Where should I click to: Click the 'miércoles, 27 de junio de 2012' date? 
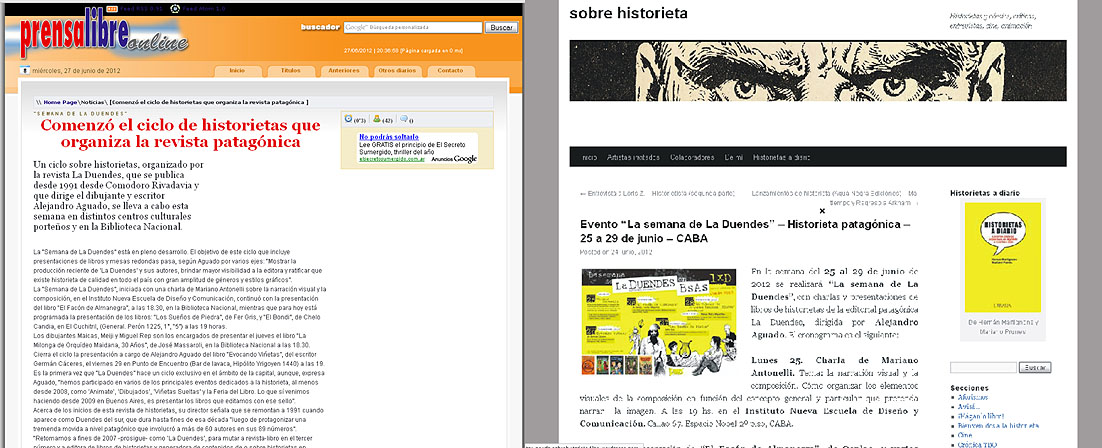tap(77, 71)
